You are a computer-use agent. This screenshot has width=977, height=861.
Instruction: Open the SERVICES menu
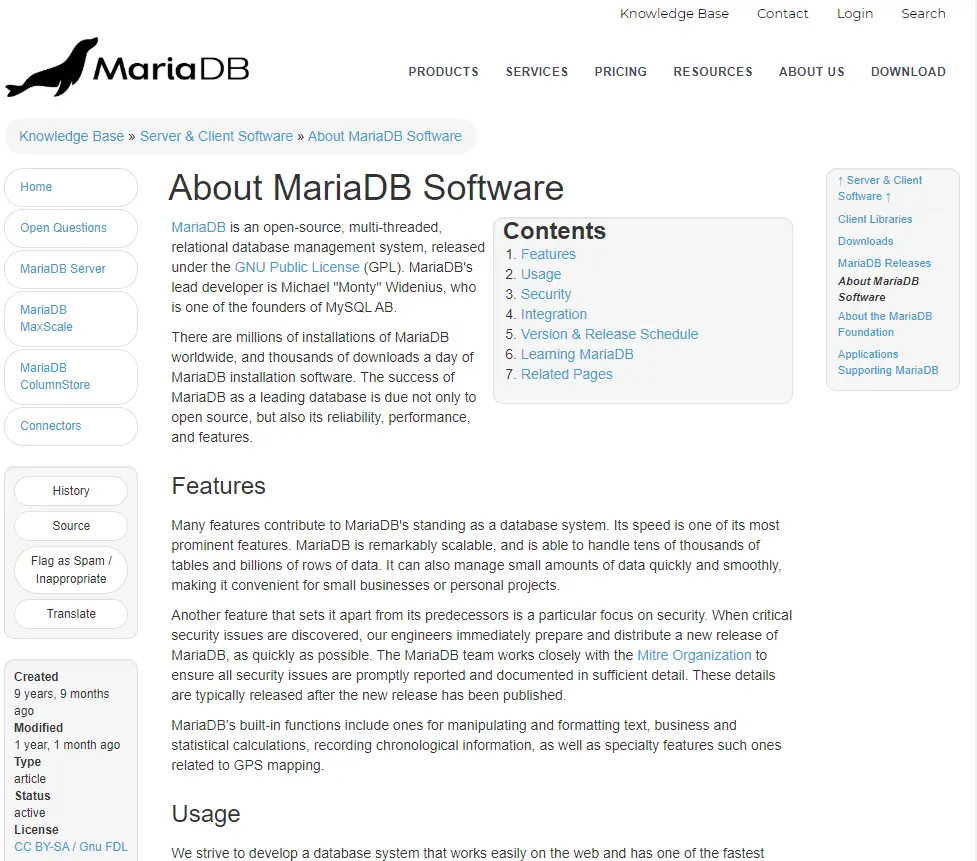(536, 72)
